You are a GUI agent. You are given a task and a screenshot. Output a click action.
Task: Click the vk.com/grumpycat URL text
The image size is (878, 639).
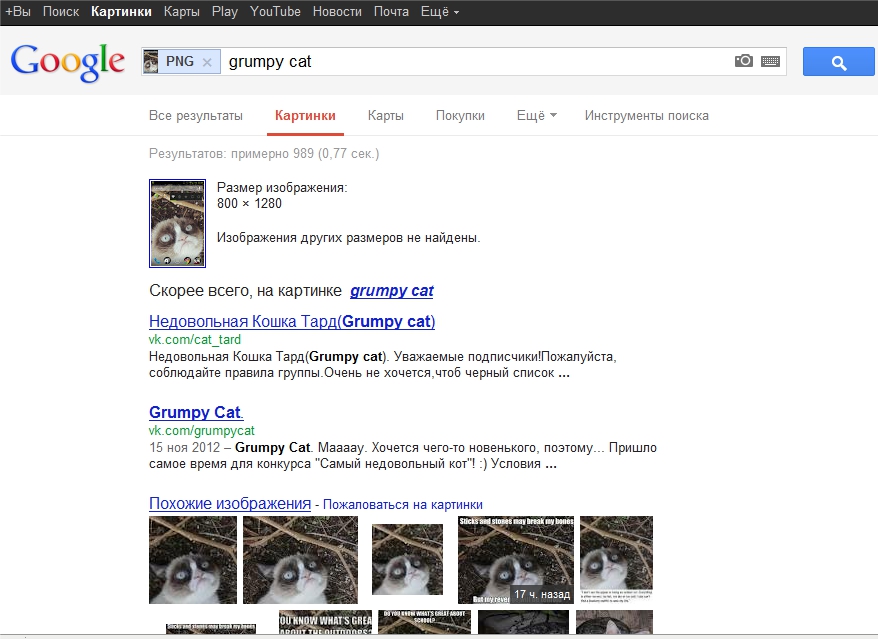pyautogui.click(x=201, y=431)
